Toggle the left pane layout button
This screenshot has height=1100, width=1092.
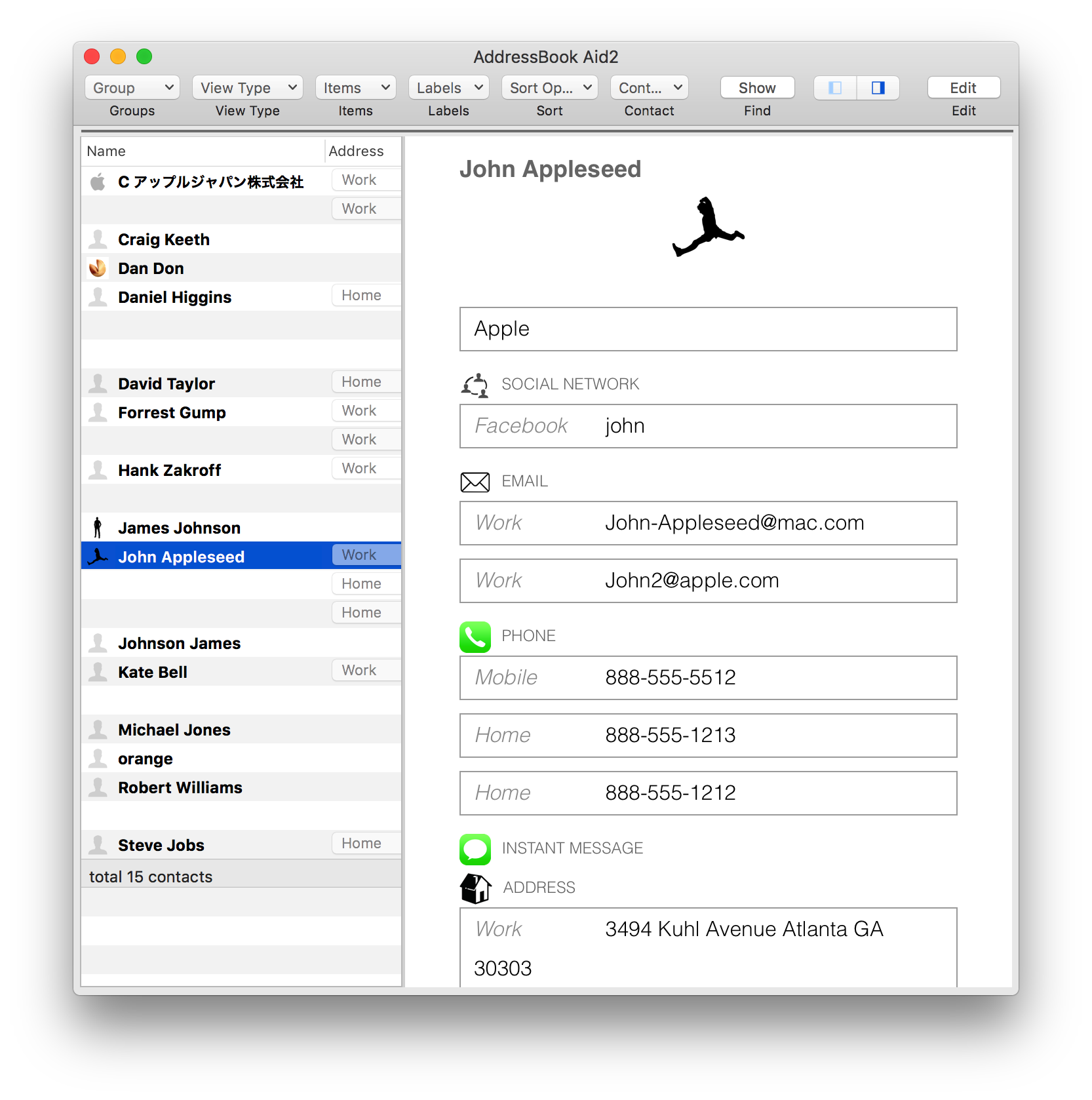click(835, 88)
